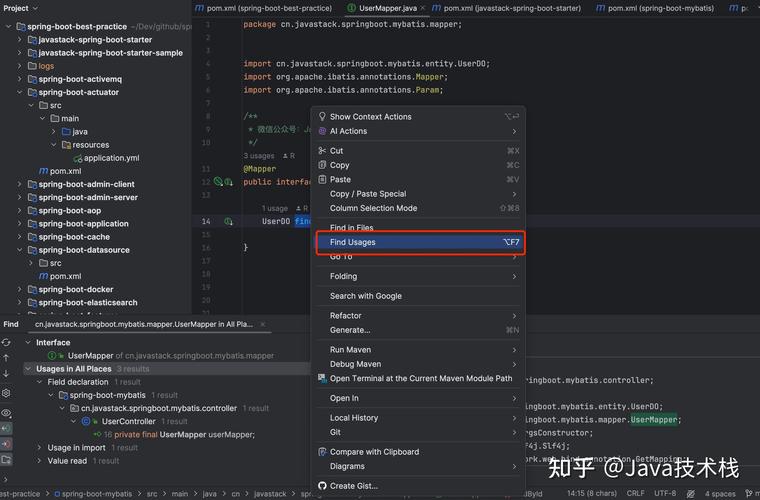Jump to next occurrence in Find panel
The width and height of the screenshot is (760, 500).
tap(6, 374)
